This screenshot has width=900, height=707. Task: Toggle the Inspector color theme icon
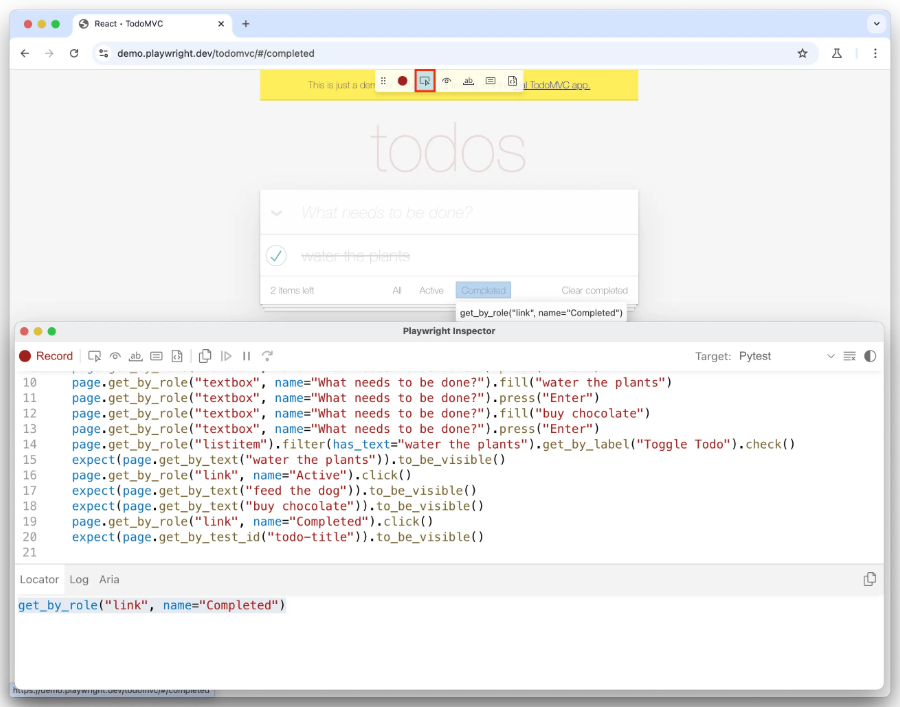click(x=870, y=356)
